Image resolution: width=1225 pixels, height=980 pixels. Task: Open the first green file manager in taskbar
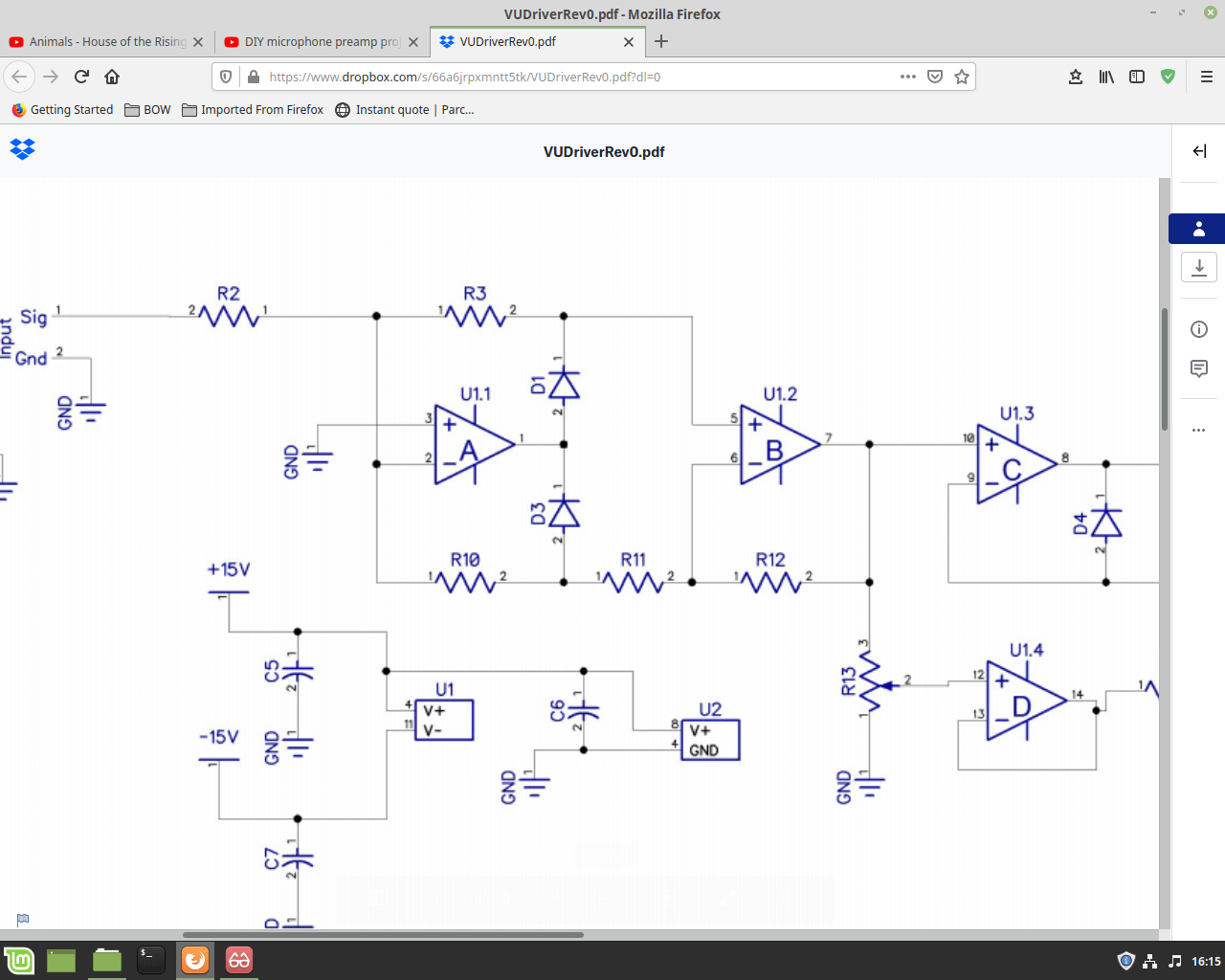coord(61,960)
